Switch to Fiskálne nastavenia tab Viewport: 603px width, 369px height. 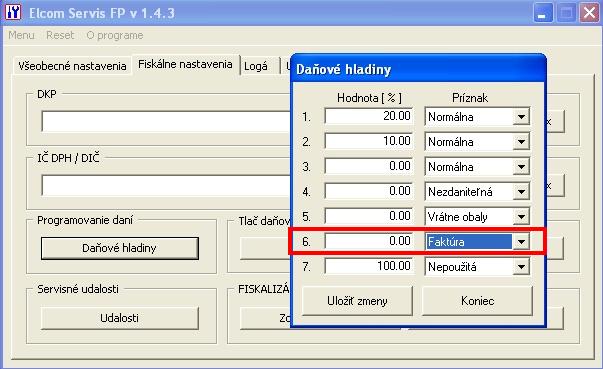185,64
